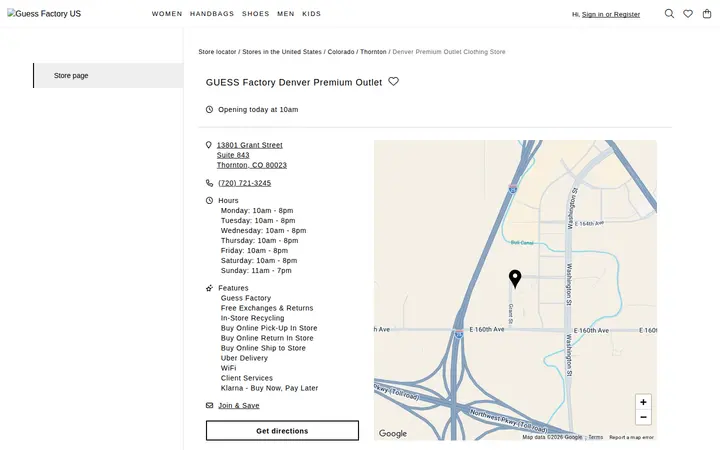Zoom out on the map
This screenshot has height=450, width=720.
643,417
